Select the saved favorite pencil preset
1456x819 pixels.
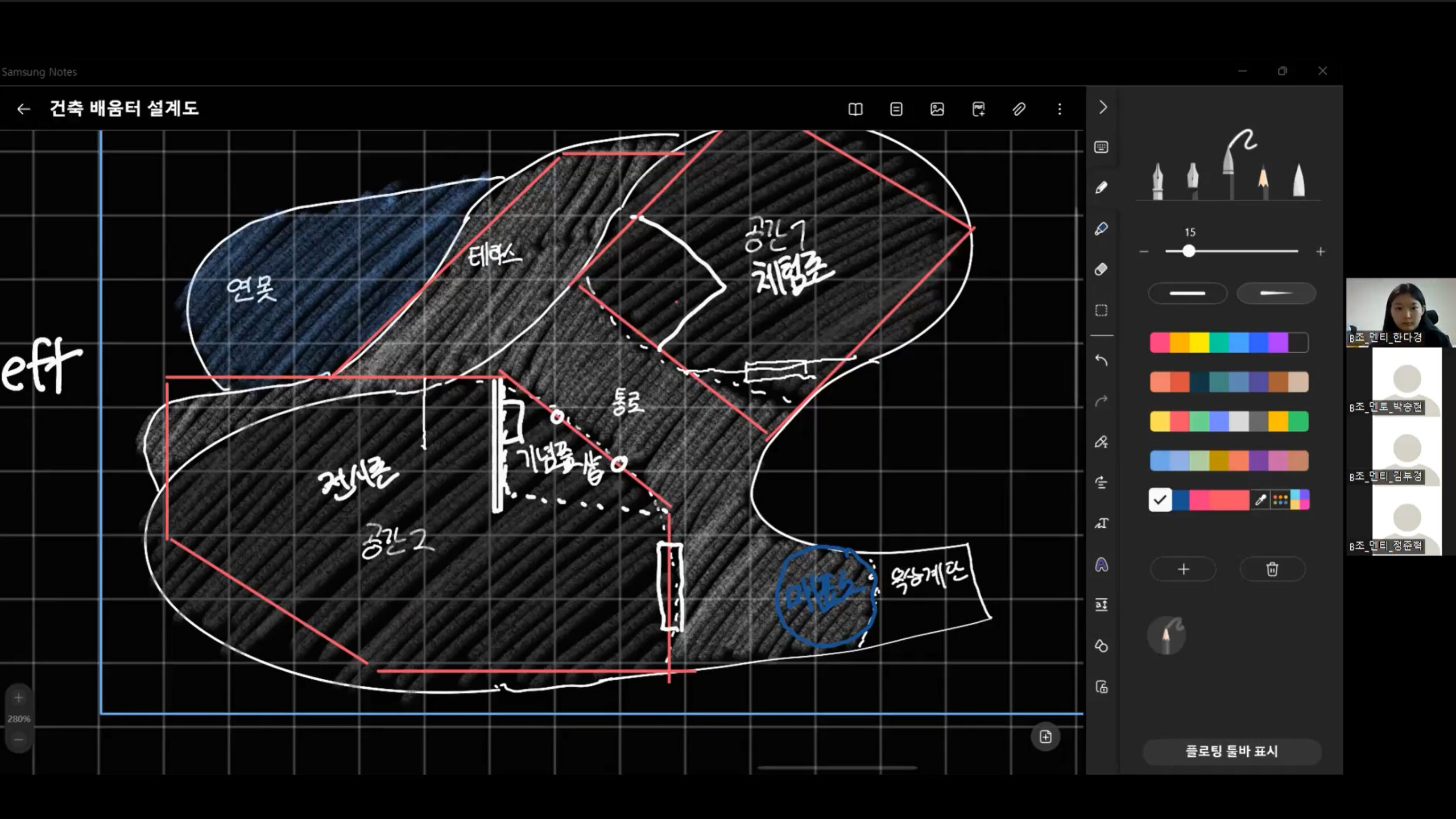point(1167,635)
